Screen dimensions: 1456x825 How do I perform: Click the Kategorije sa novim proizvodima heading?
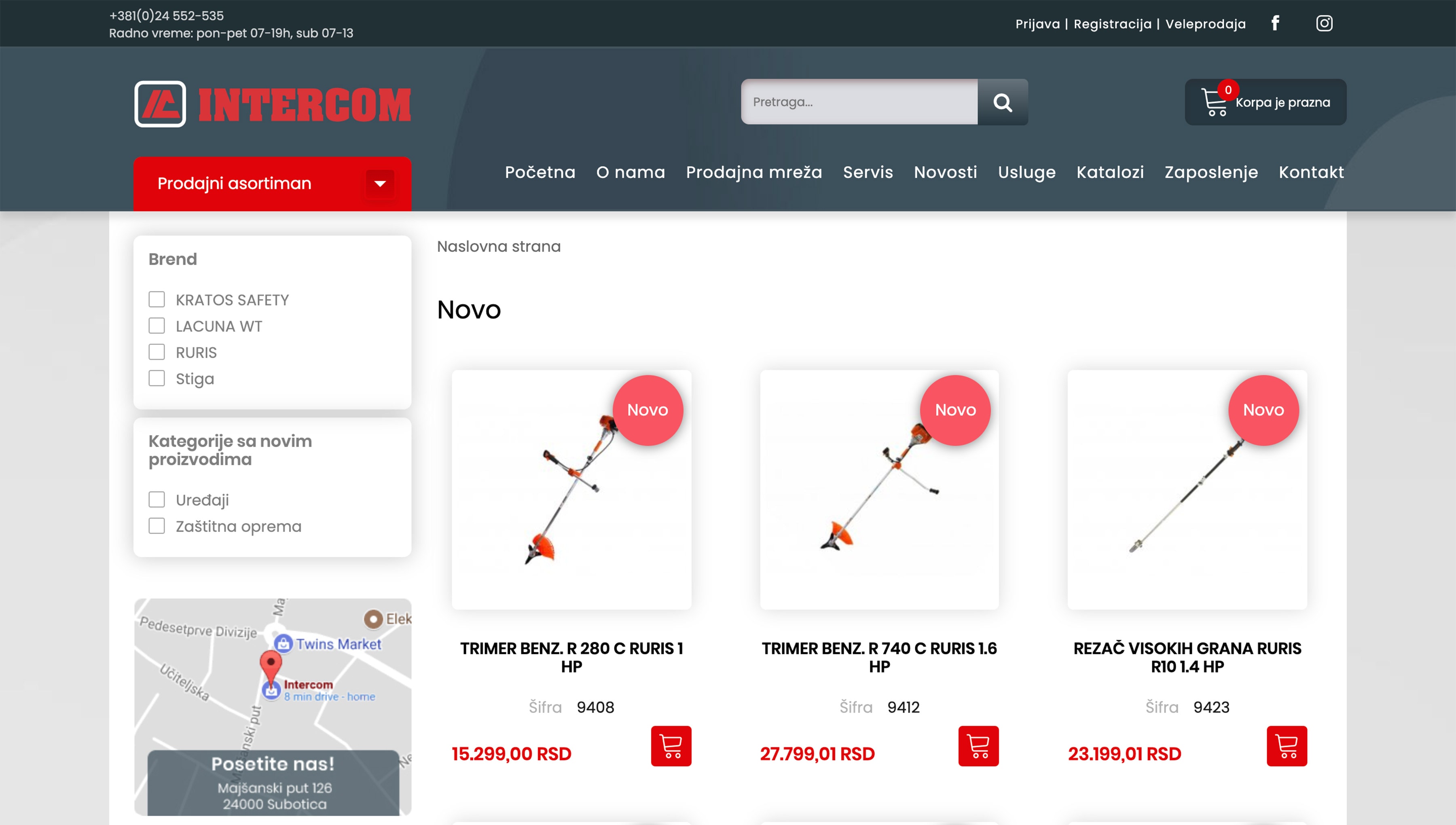pyautogui.click(x=230, y=450)
